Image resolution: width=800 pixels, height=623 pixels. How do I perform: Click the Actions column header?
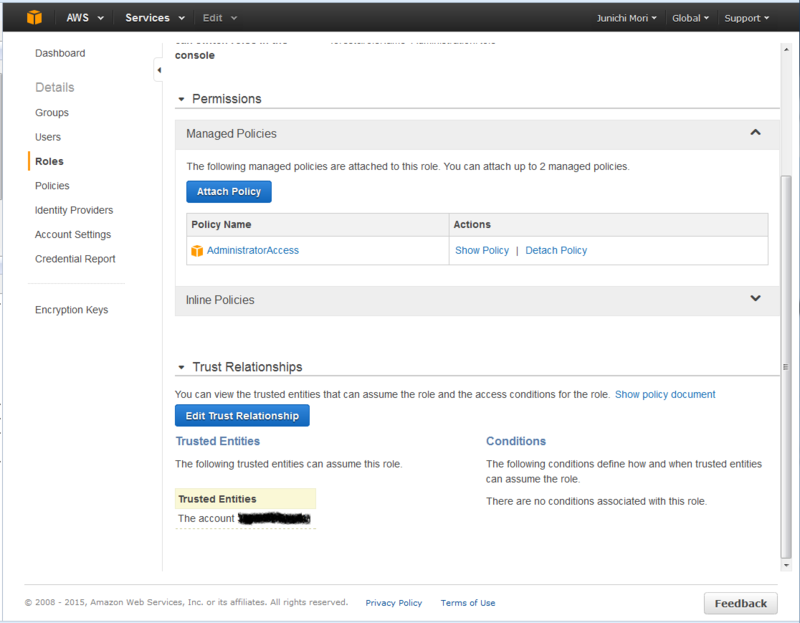(609, 225)
